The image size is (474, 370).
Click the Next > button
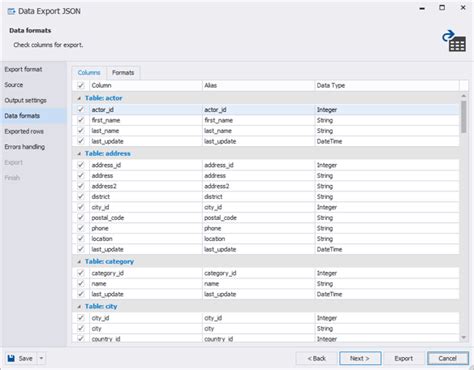click(x=360, y=358)
